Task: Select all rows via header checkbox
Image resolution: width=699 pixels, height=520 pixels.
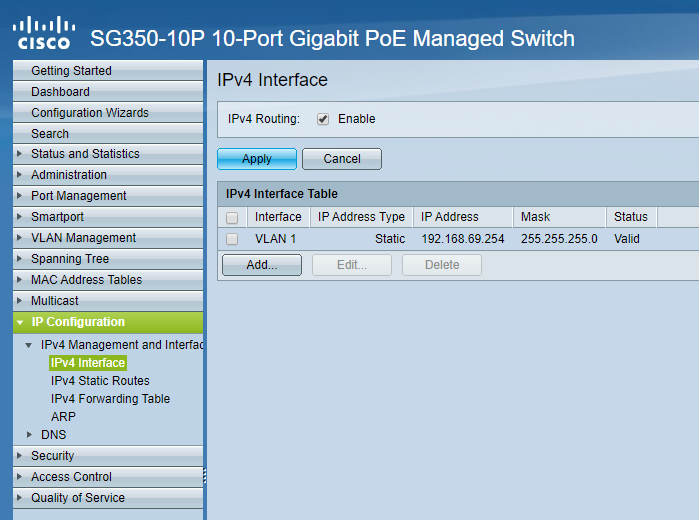Action: pos(232,218)
